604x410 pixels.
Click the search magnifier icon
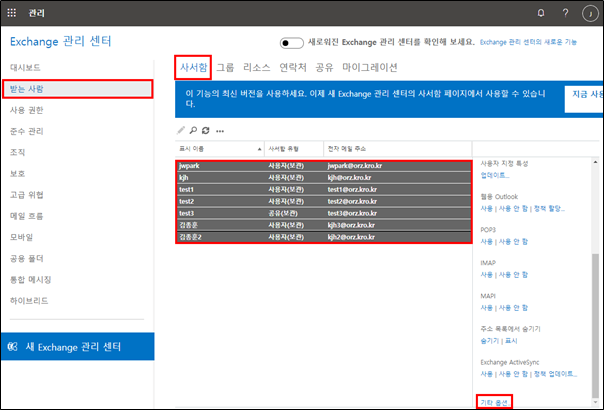point(193,130)
